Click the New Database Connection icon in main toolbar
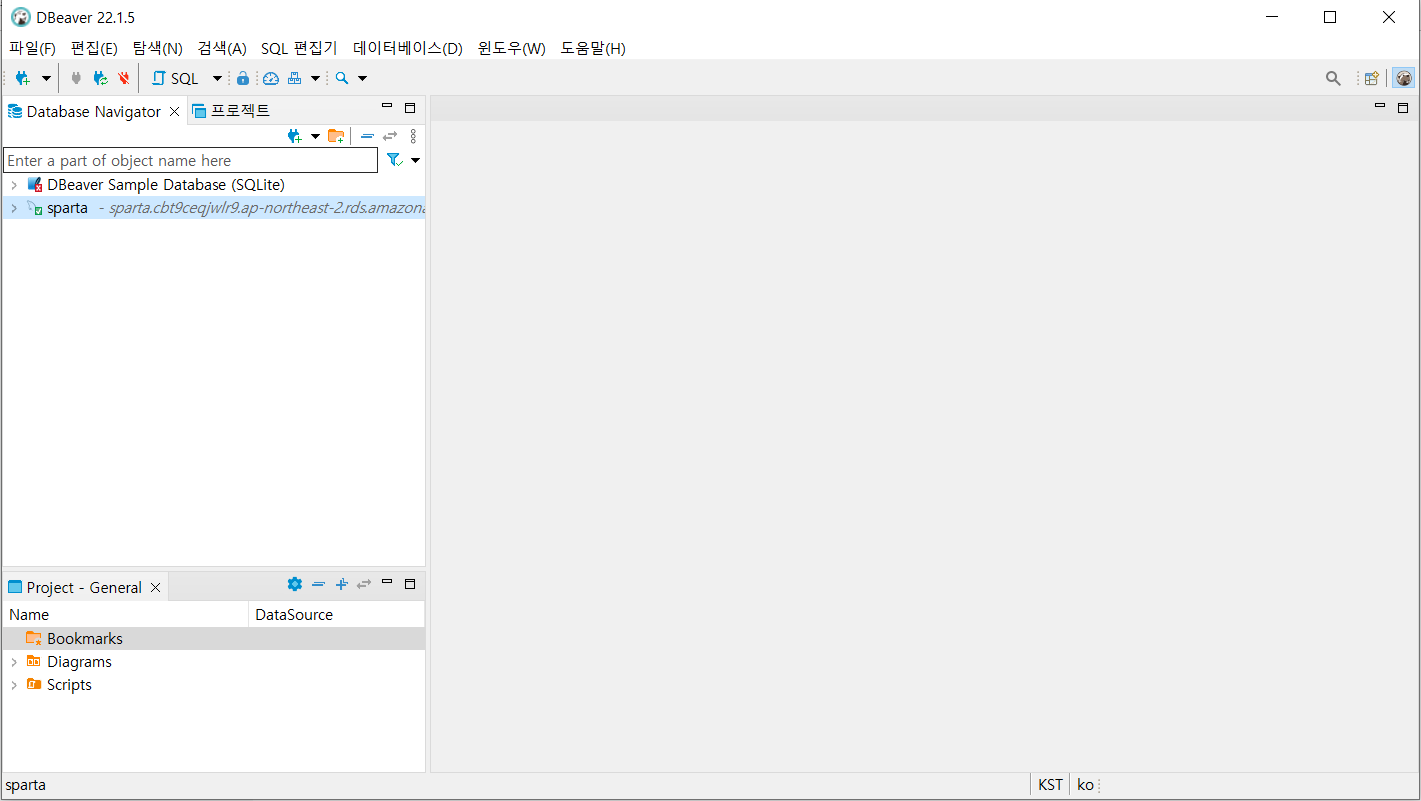The image size is (1421, 801). (x=22, y=78)
